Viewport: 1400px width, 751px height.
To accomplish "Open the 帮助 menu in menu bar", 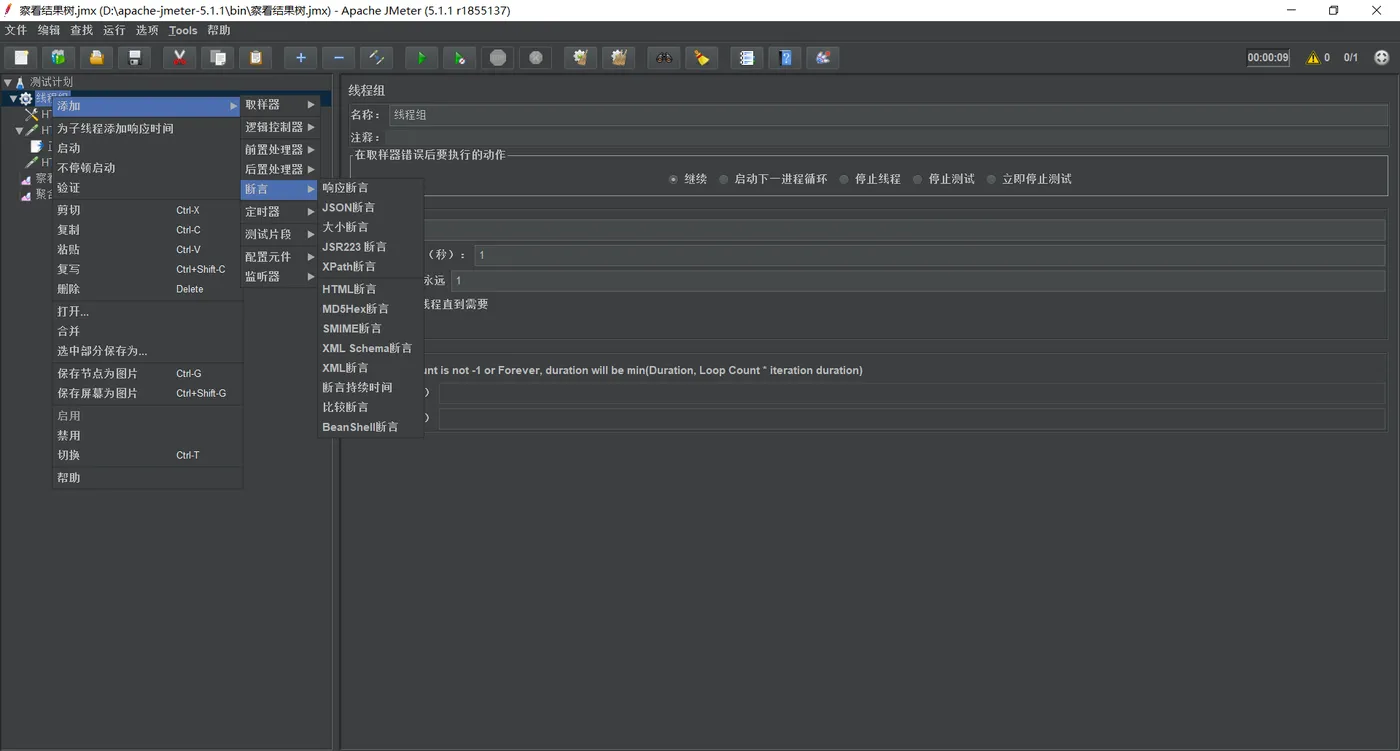I will [219, 30].
